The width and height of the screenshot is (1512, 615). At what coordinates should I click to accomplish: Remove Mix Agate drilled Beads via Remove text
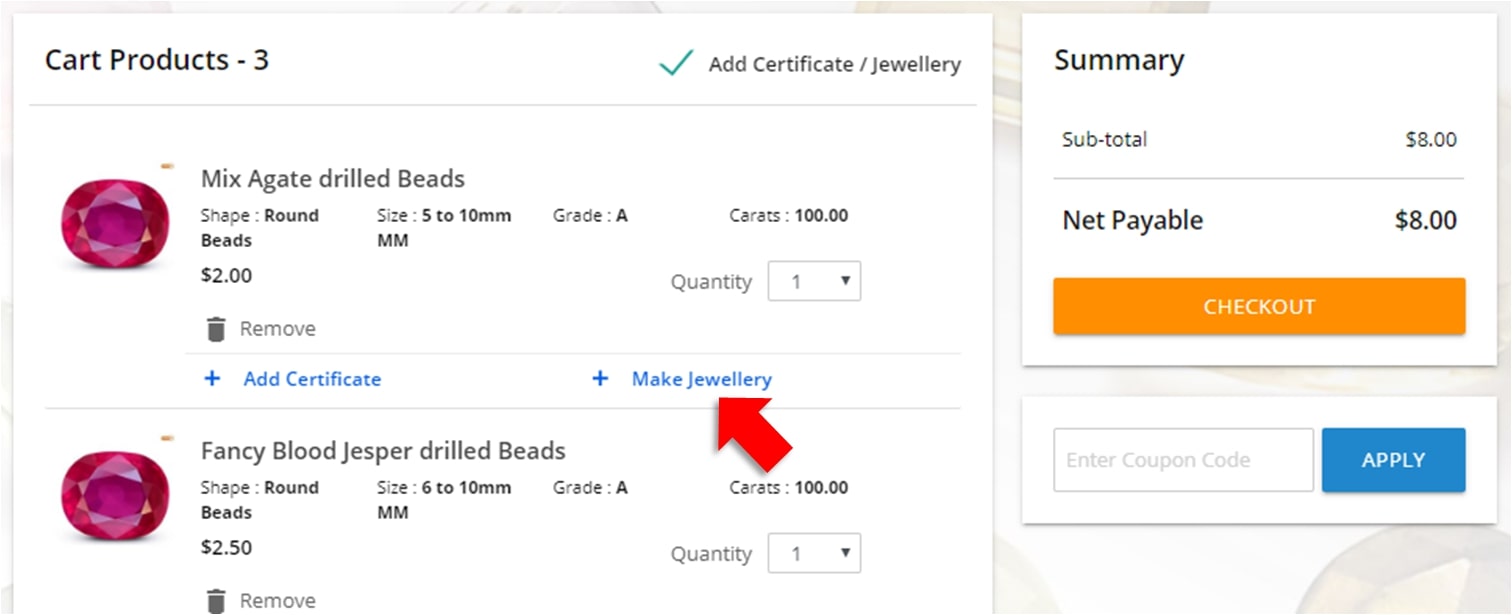[278, 329]
